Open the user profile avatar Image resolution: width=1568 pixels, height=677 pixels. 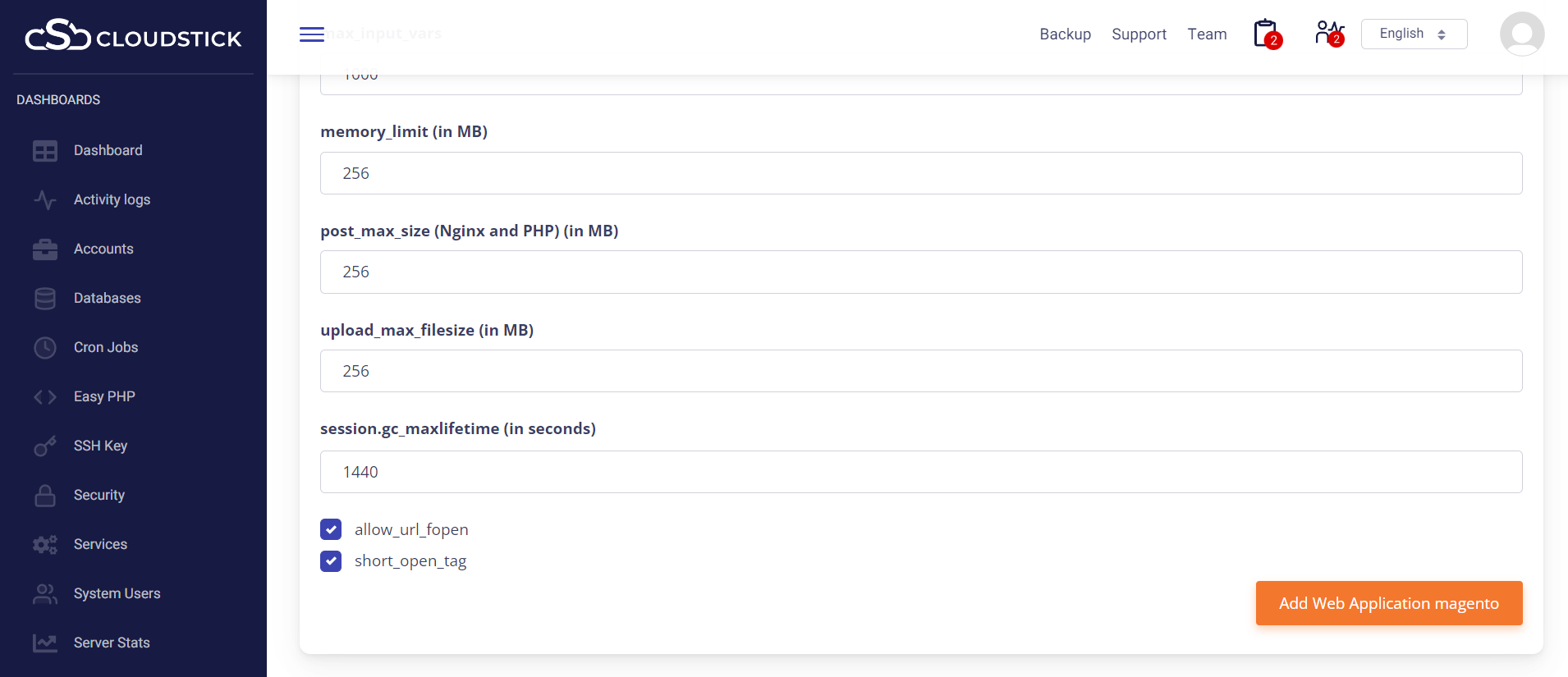click(x=1521, y=34)
